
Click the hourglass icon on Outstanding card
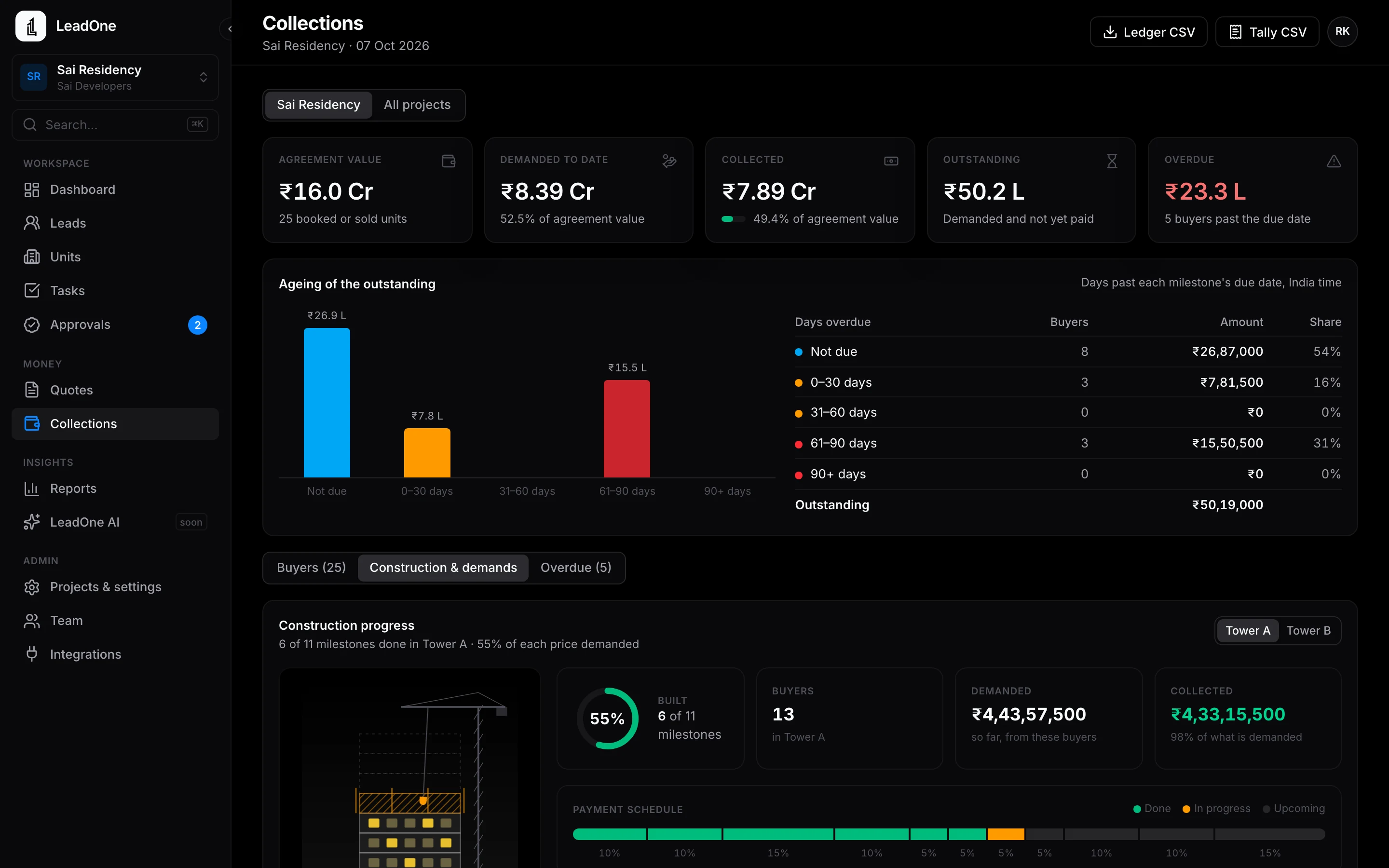click(x=1112, y=162)
